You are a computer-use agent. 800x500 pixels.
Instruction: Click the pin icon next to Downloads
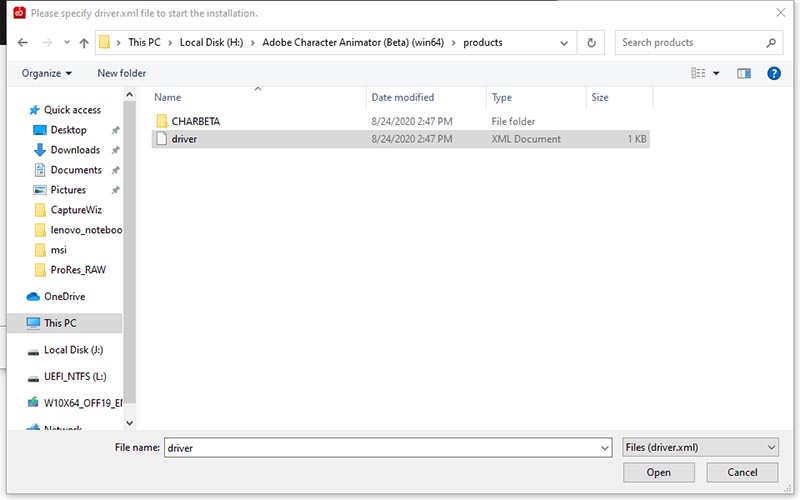(x=115, y=150)
